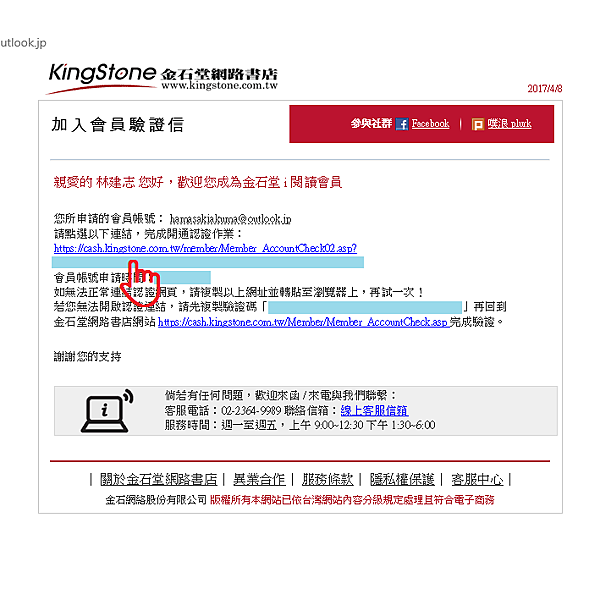
Task: Open the Member_AccountCheck.asp link
Action: 303,322
